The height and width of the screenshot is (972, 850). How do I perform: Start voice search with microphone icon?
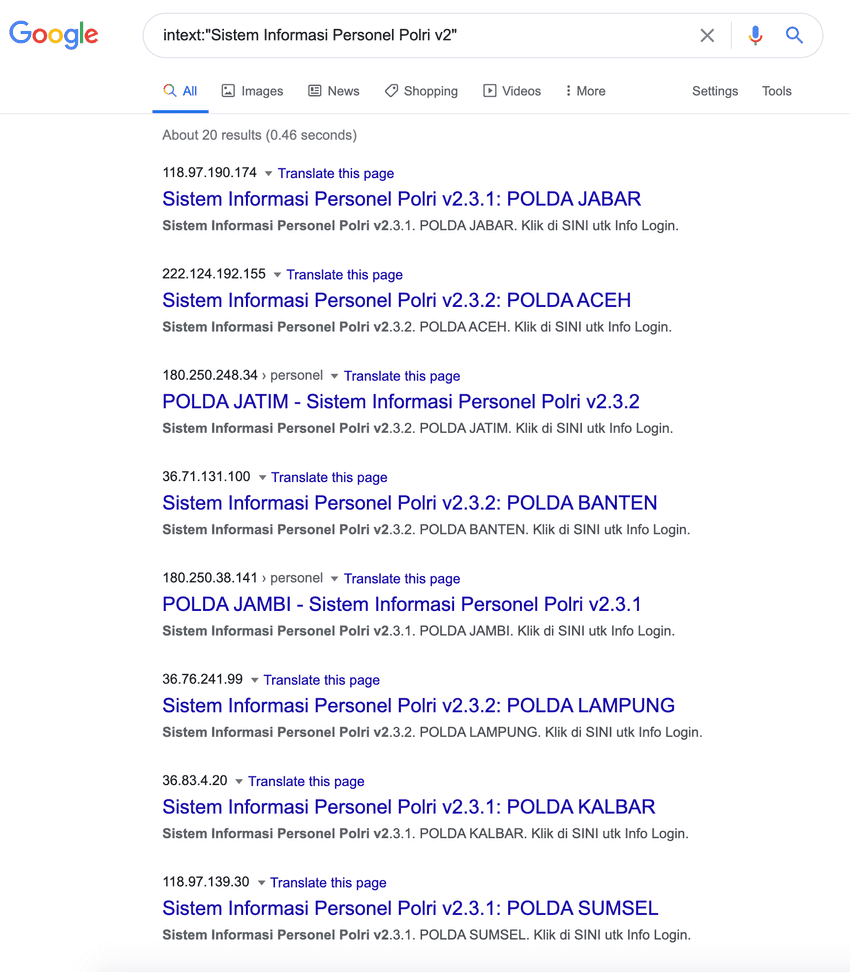pyautogui.click(x=755, y=36)
